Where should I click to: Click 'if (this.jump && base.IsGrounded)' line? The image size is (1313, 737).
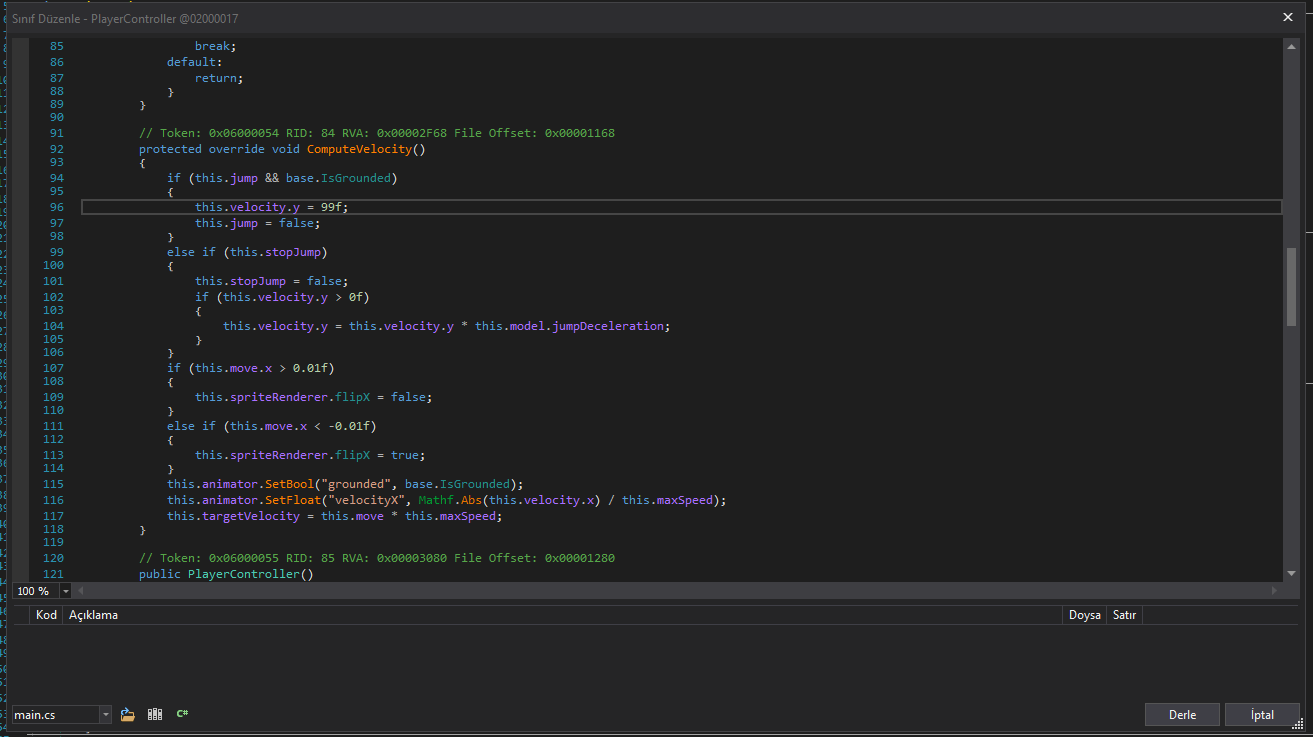[x=282, y=178]
